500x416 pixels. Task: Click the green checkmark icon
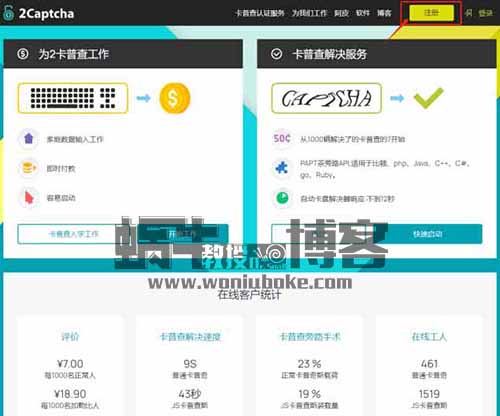[x=428, y=98]
